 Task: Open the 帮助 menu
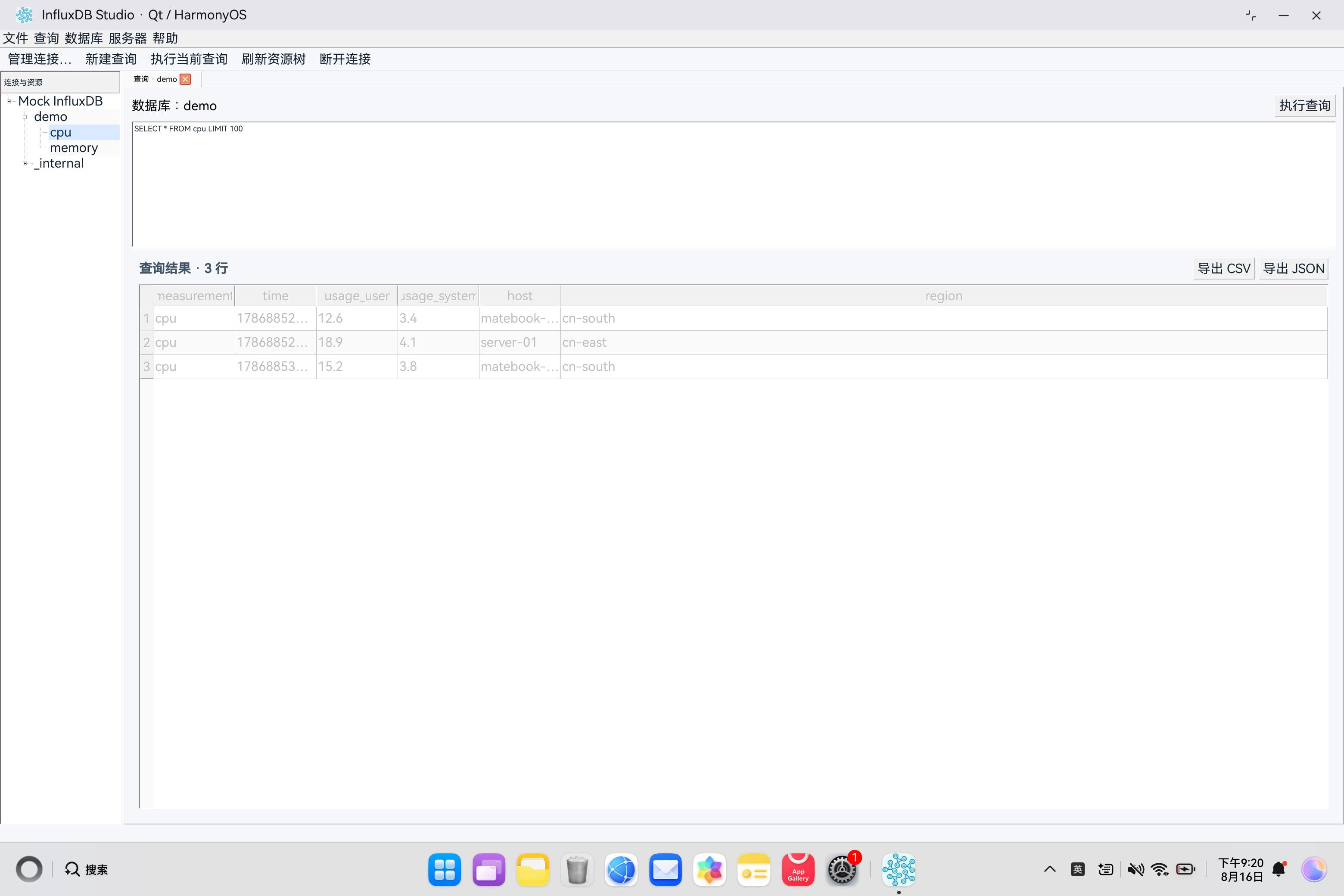(165, 38)
